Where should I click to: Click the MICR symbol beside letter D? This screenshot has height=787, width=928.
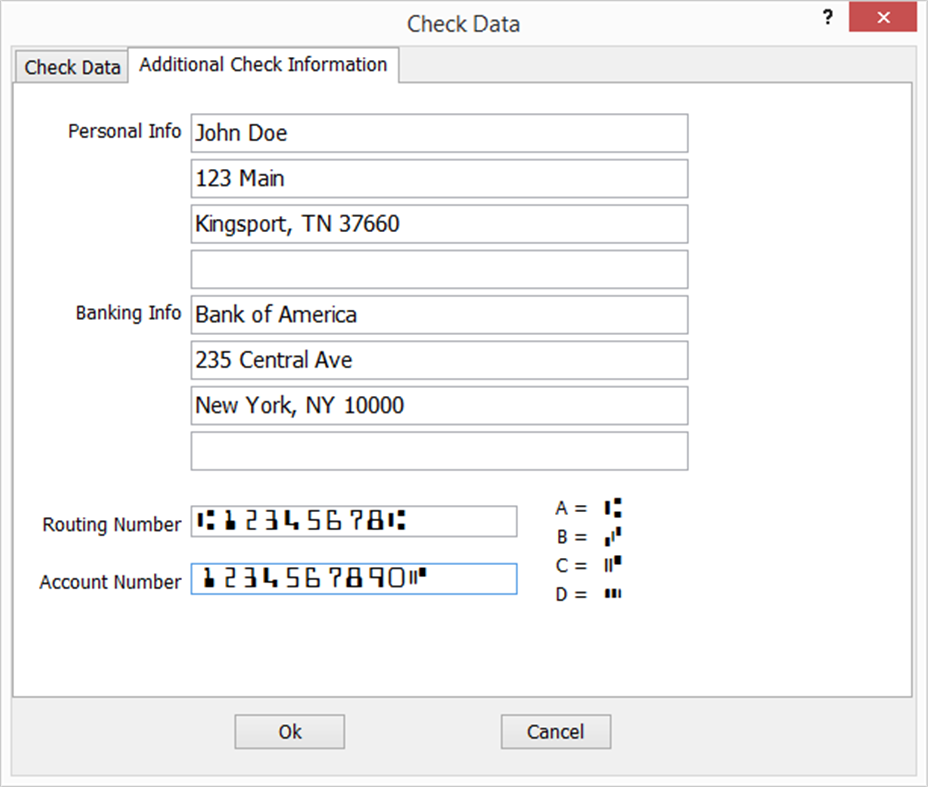(x=614, y=593)
